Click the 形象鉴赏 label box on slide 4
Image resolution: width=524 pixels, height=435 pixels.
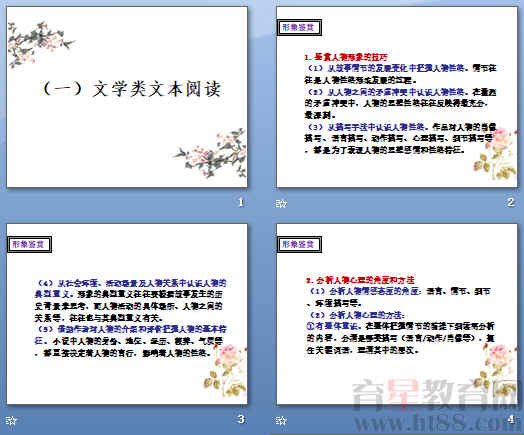(299, 245)
